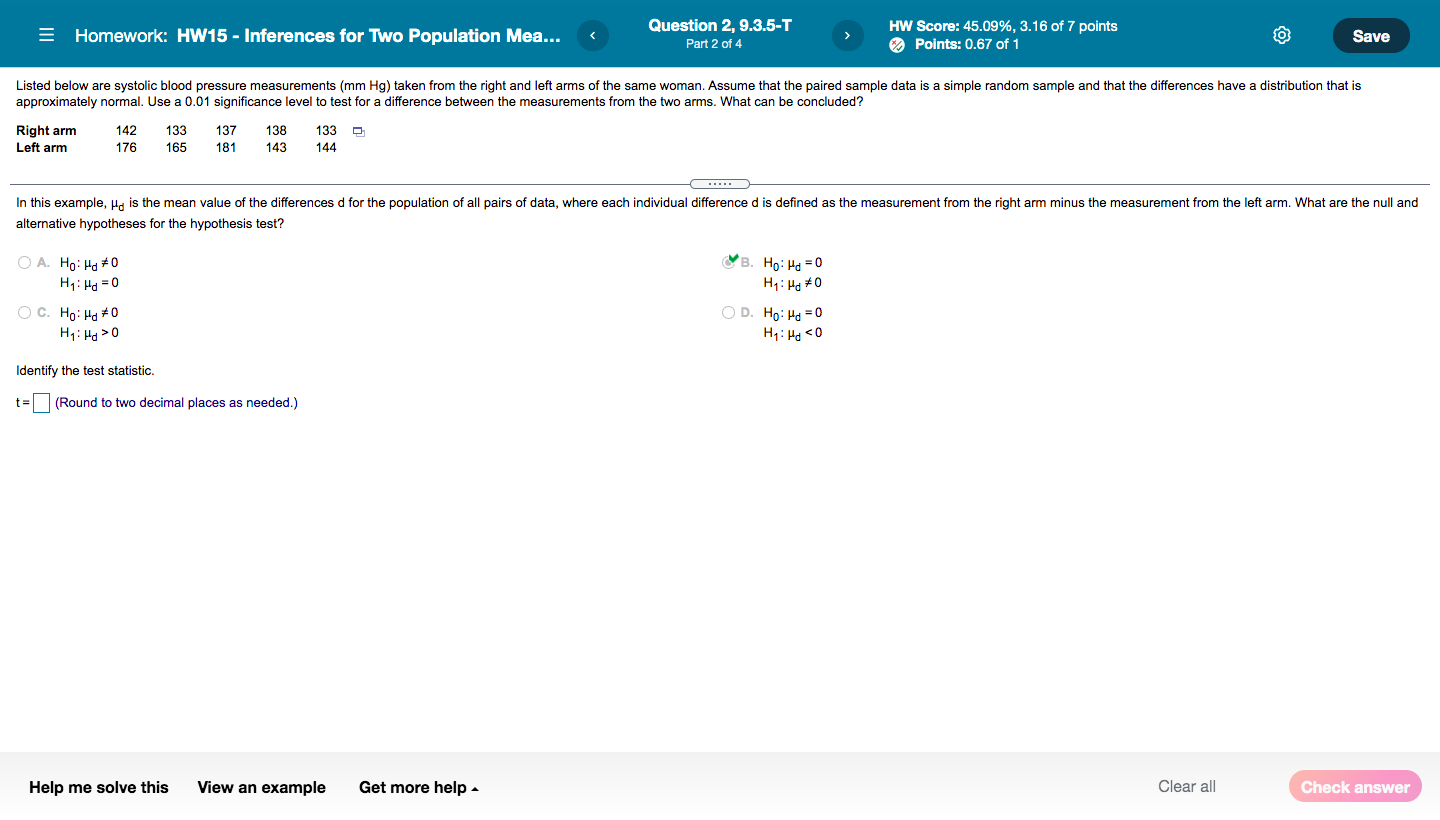Click Help me solve this link
Viewport: 1440px width, 820px height.
point(98,787)
